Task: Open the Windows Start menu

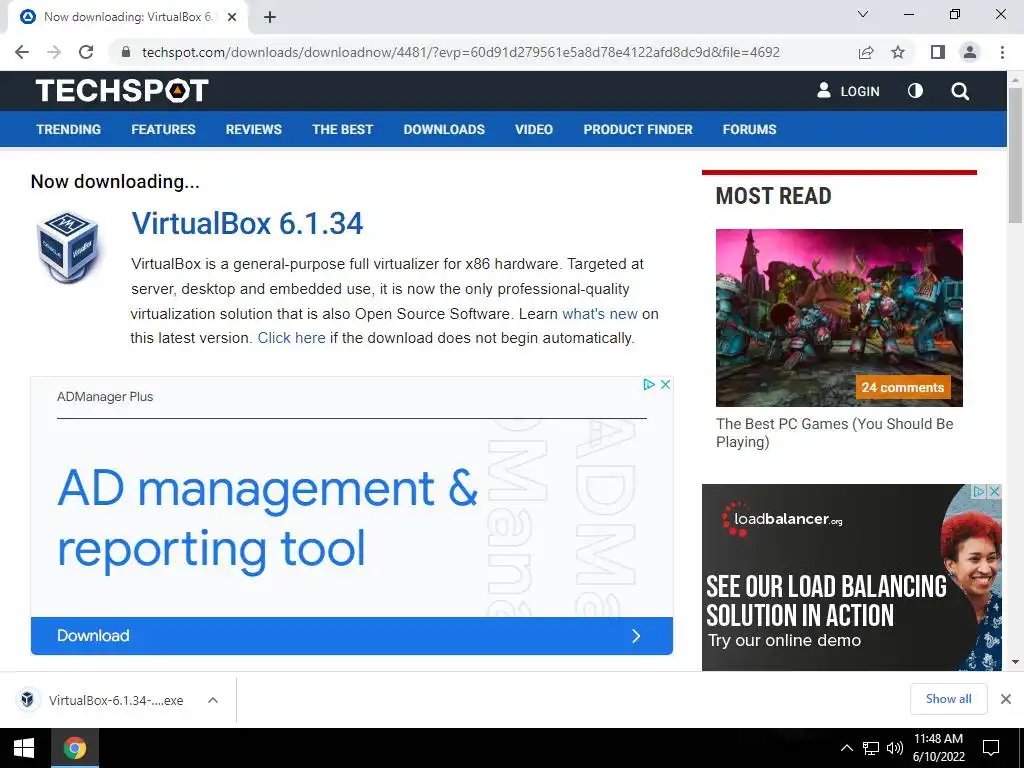Action: (24, 748)
